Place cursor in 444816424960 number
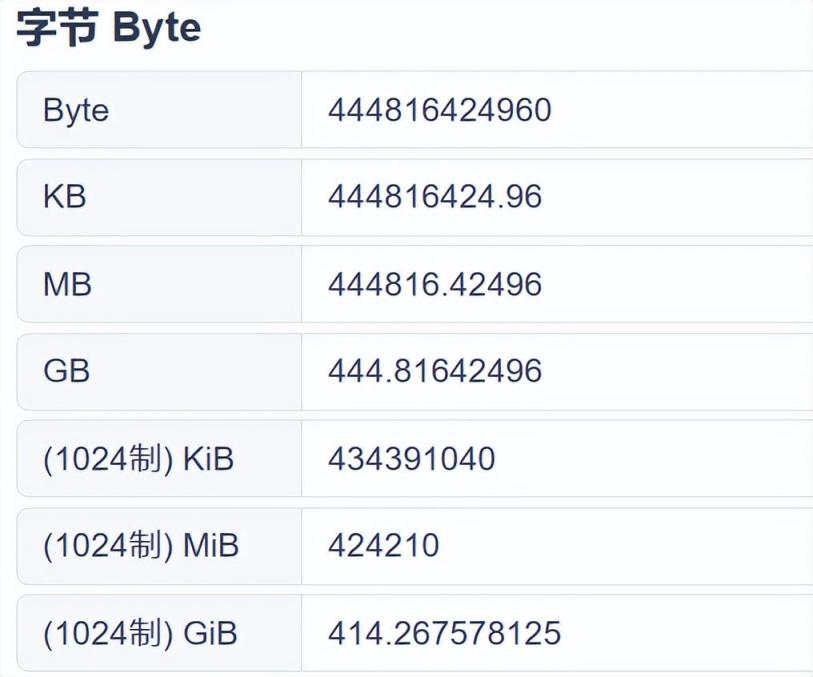Image resolution: width=813 pixels, height=677 pixels. pyautogui.click(x=439, y=109)
